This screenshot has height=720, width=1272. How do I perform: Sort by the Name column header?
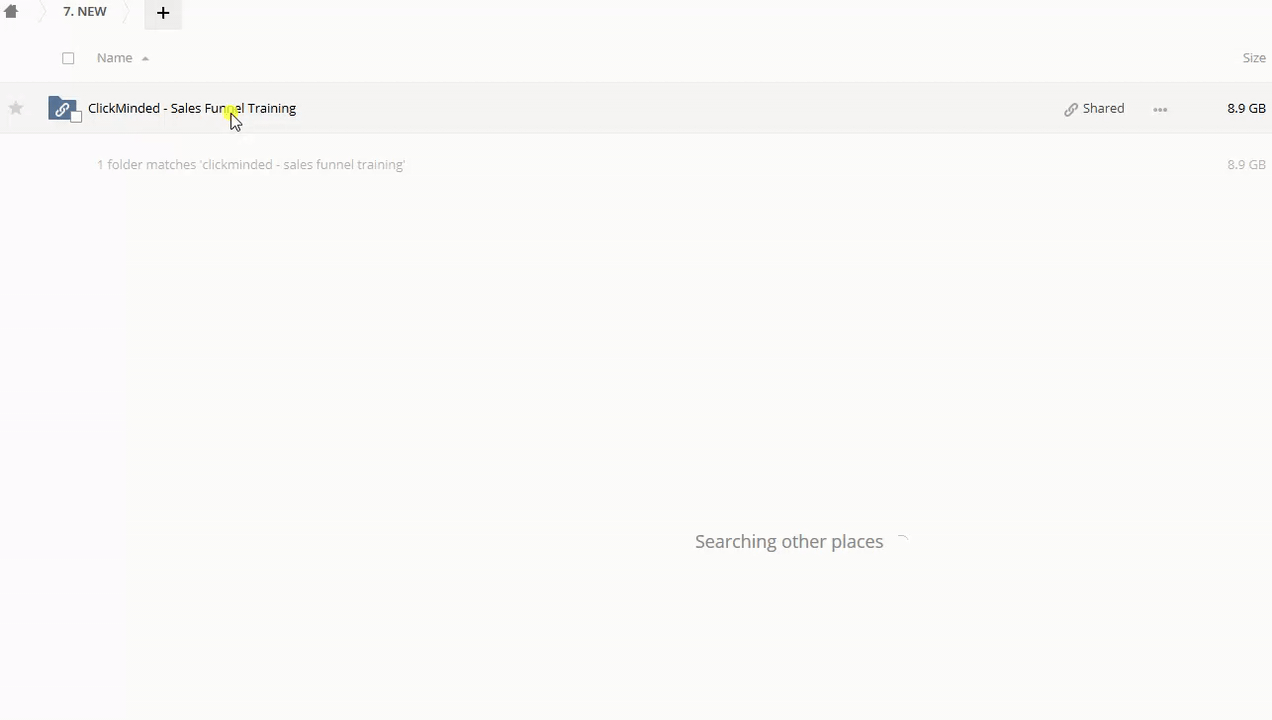[x=114, y=58]
